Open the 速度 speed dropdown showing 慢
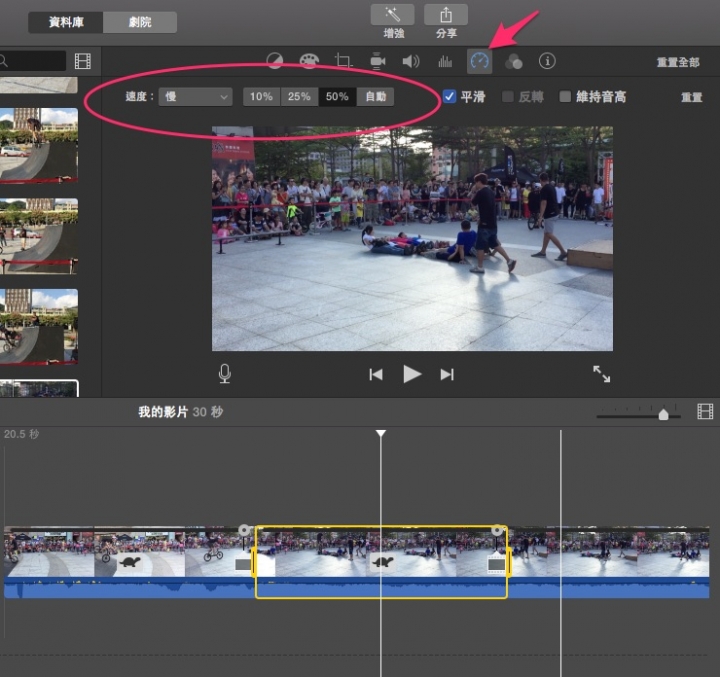 [x=196, y=97]
